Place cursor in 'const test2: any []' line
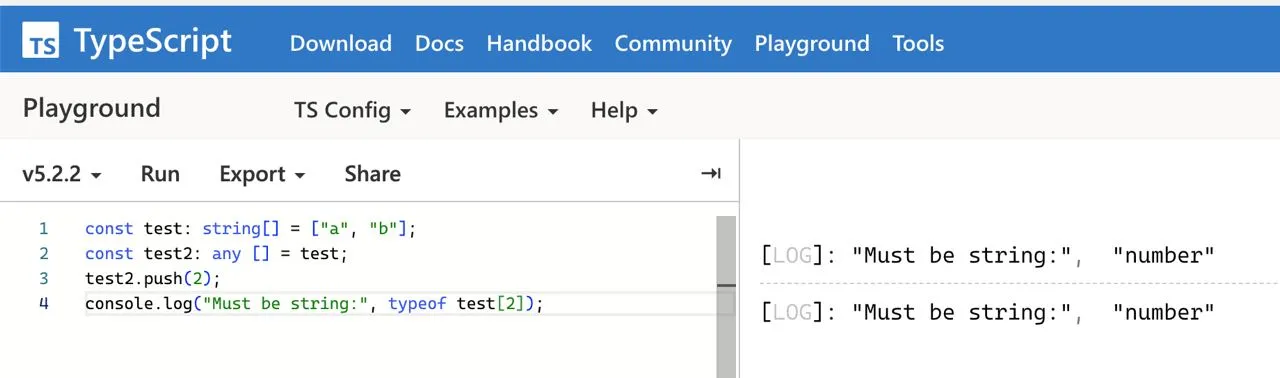Viewport: 1280px width, 378px height. pyautogui.click(x=216, y=254)
